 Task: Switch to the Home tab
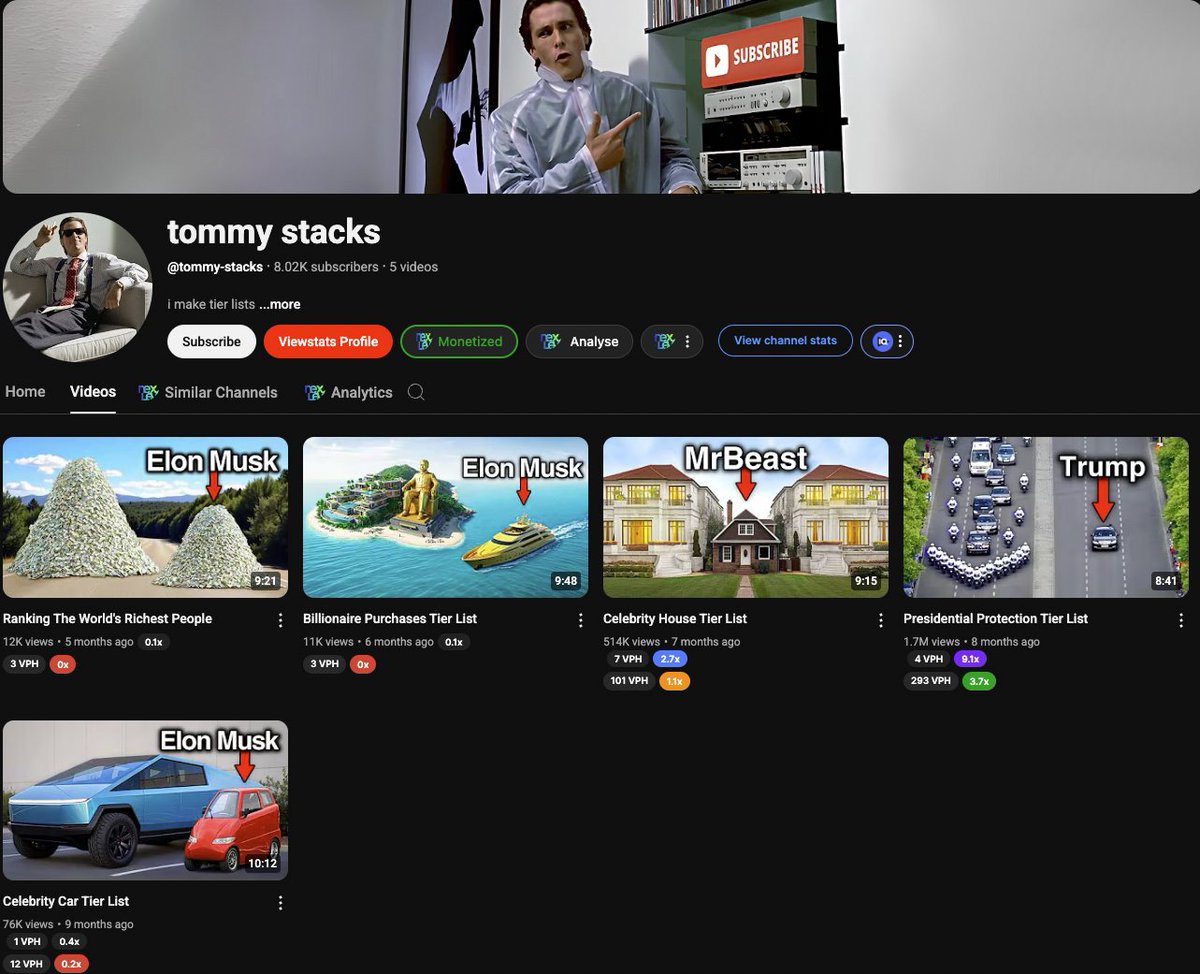click(25, 392)
